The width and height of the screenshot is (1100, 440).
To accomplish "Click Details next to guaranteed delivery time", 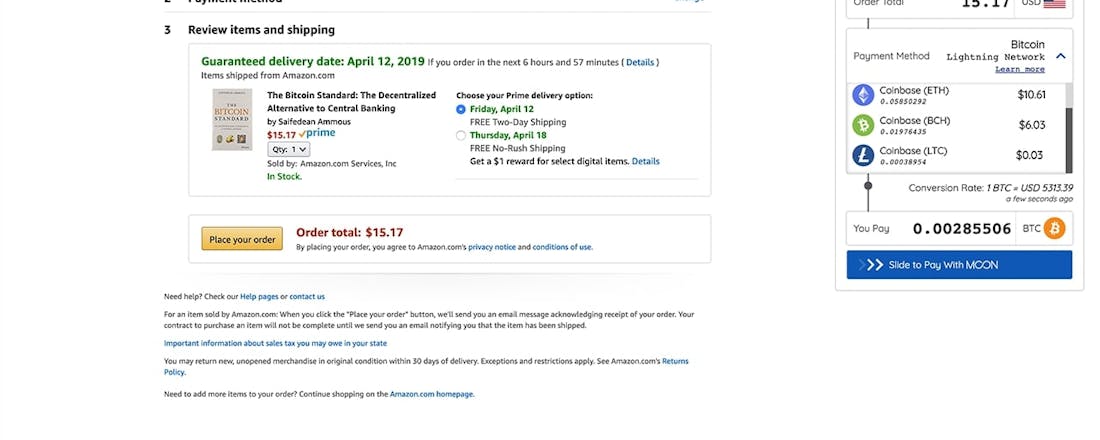I will pyautogui.click(x=640, y=62).
